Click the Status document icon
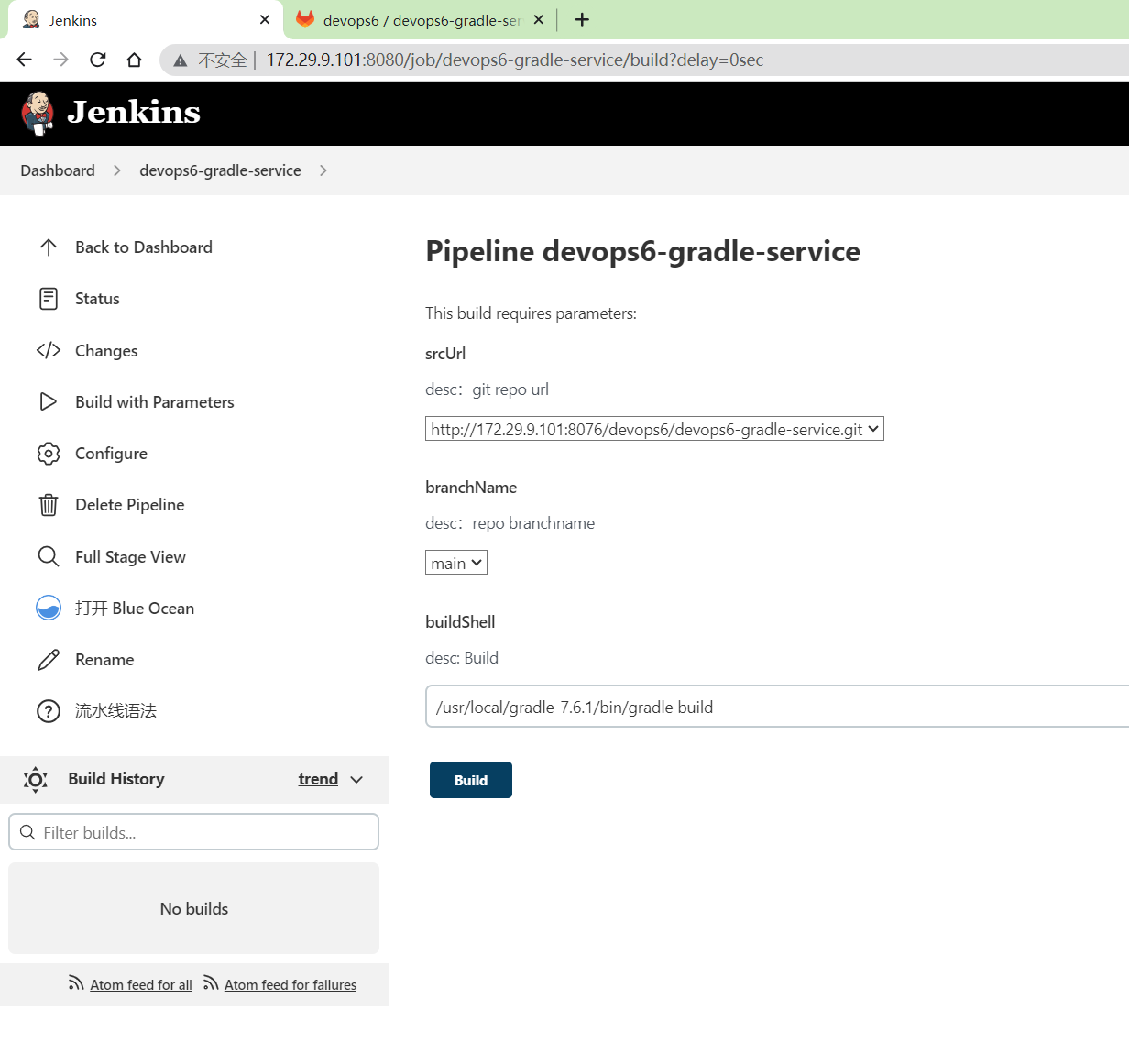Image resolution: width=1129 pixels, height=1064 pixels. (49, 299)
